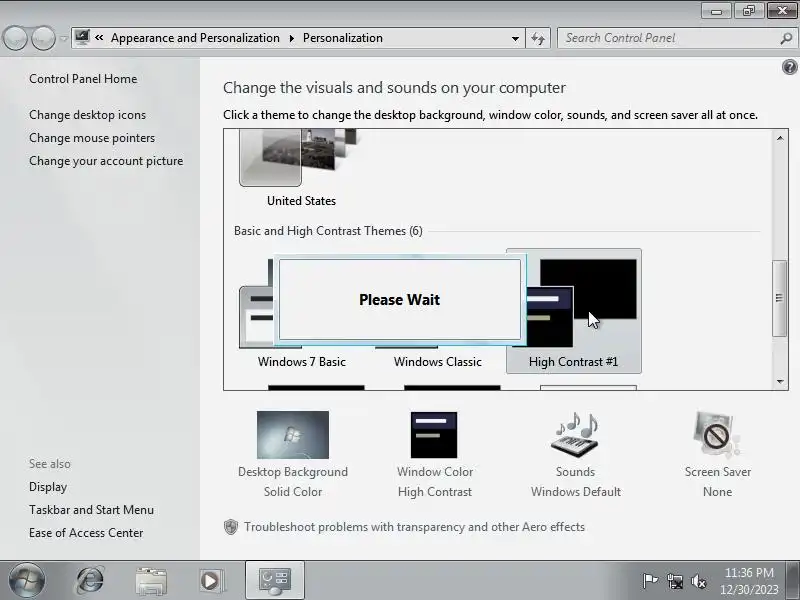
Task: Open the recent pages dropdown arrow
Action: click(63, 38)
